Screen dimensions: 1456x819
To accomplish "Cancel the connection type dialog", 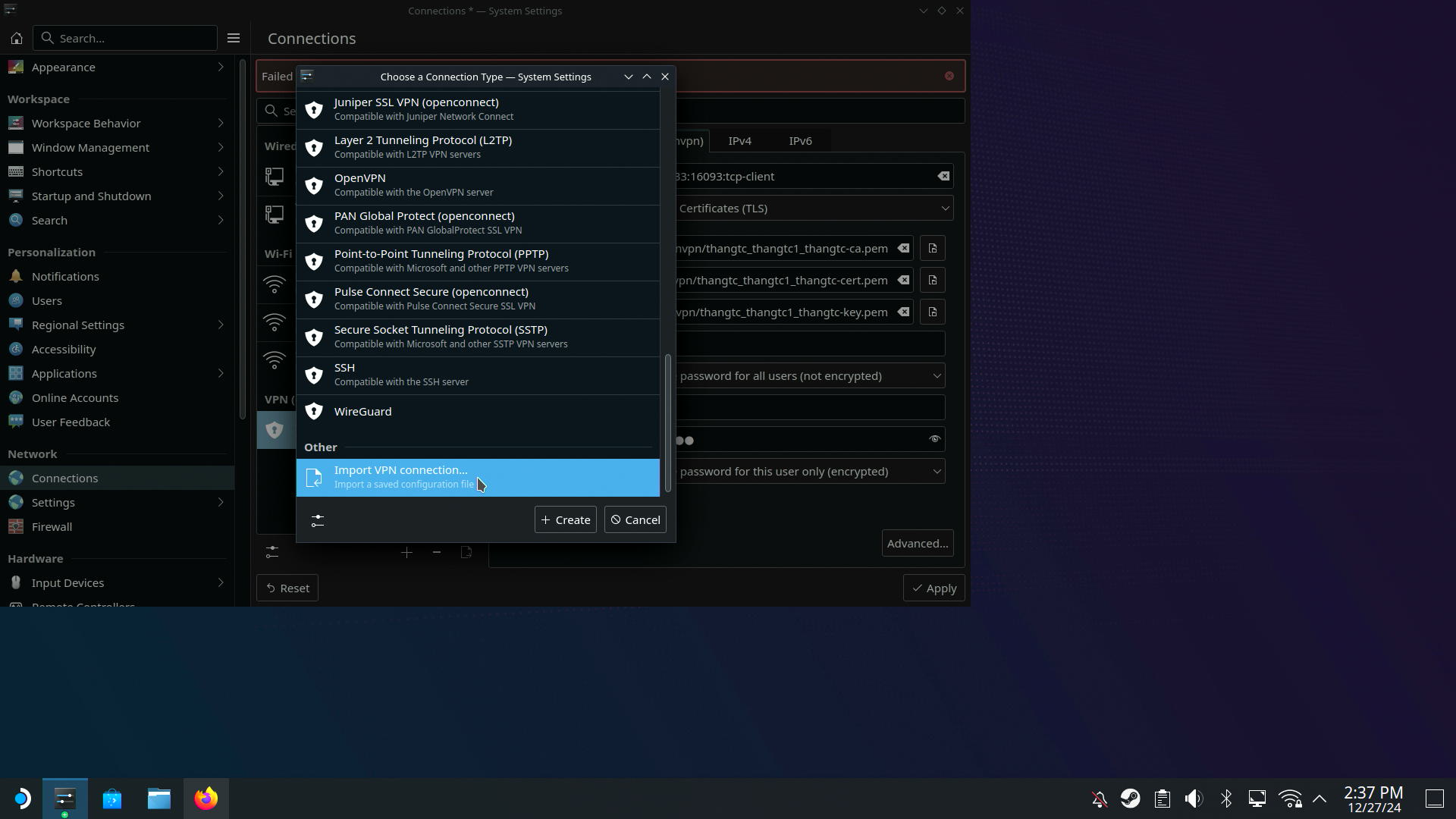I will point(635,519).
